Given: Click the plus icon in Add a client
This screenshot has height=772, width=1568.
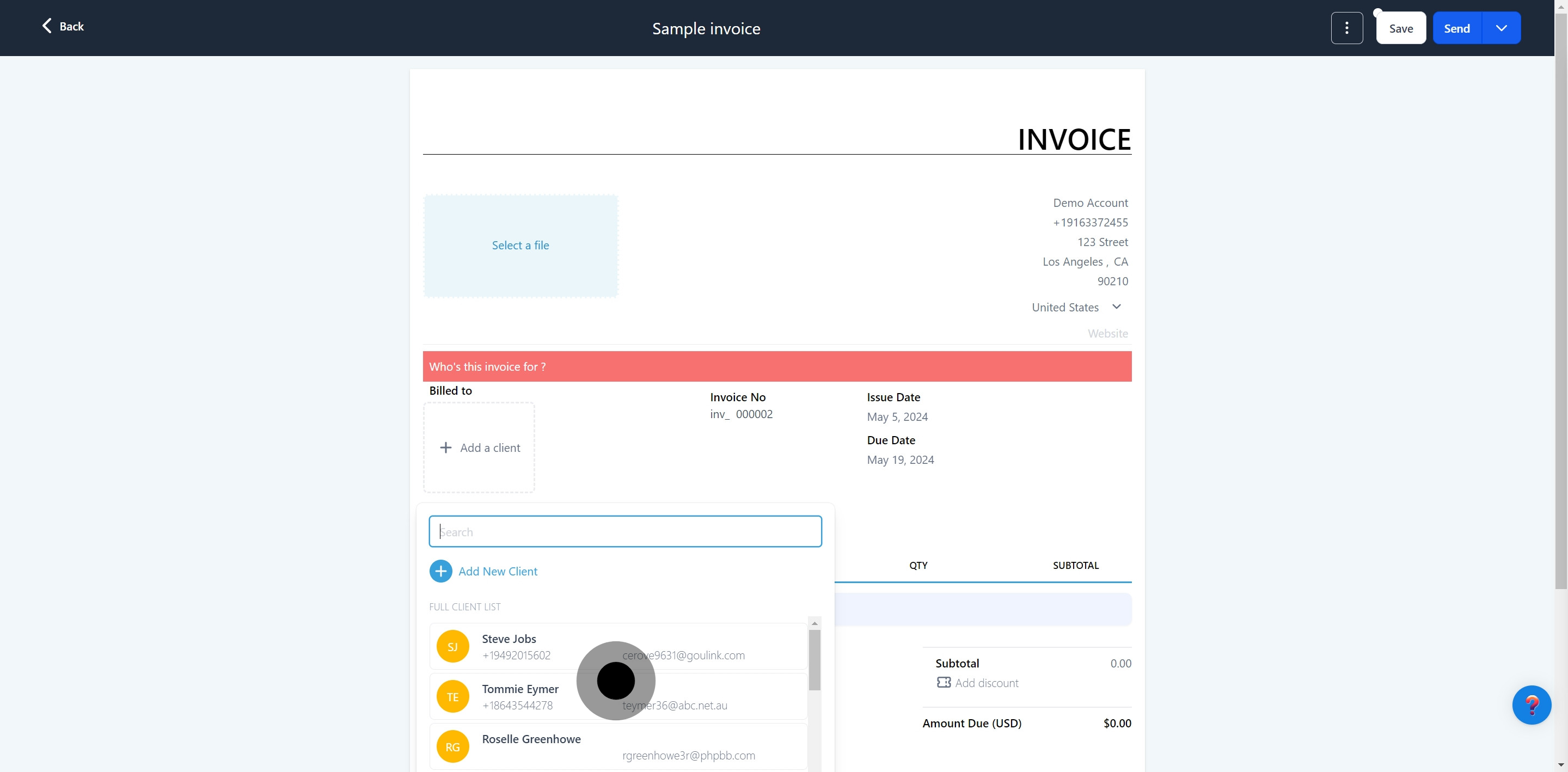Looking at the screenshot, I should tap(445, 448).
